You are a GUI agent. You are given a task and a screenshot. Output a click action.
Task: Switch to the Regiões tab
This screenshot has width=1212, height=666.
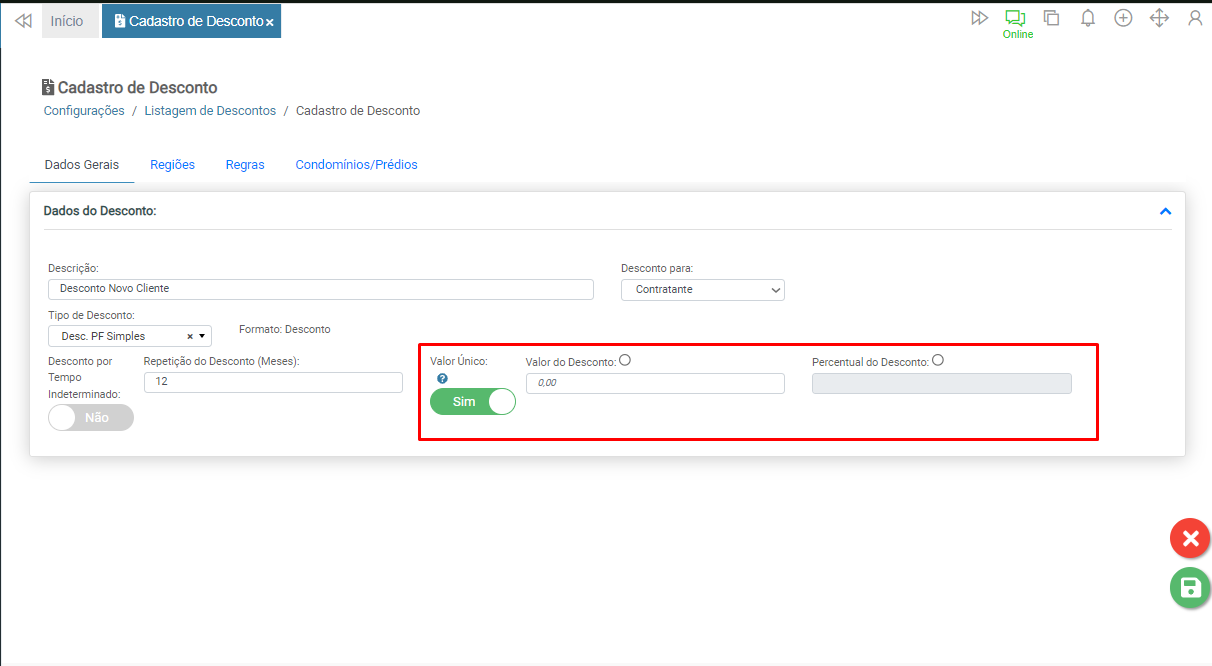tap(172, 165)
